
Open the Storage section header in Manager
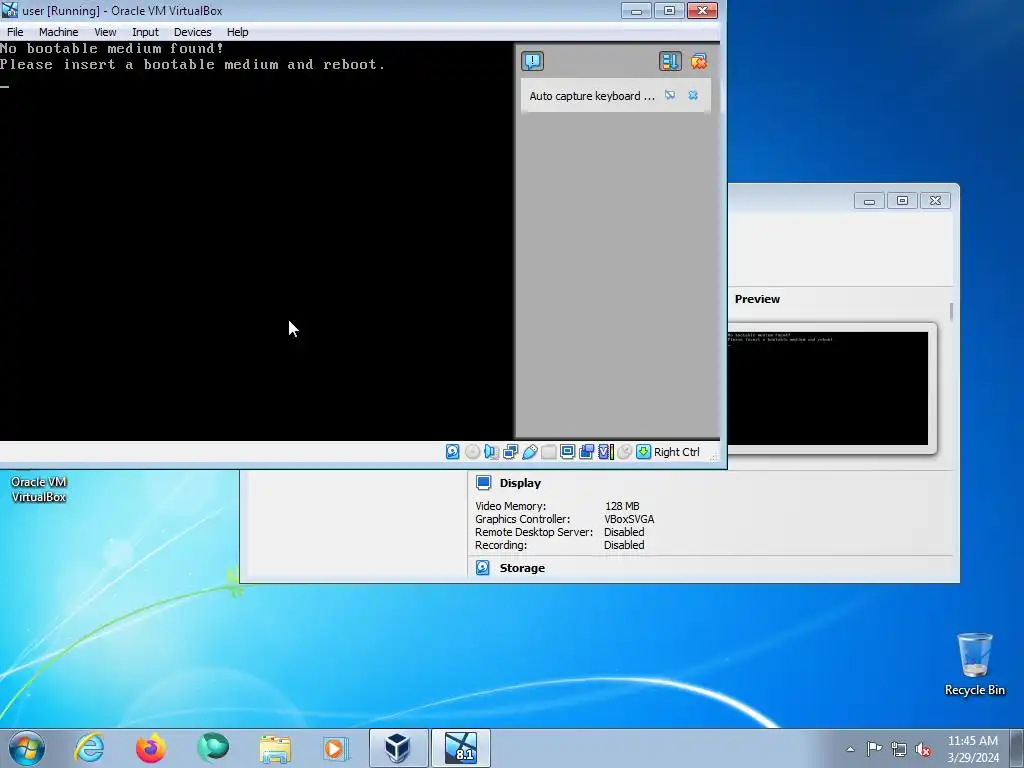point(522,568)
